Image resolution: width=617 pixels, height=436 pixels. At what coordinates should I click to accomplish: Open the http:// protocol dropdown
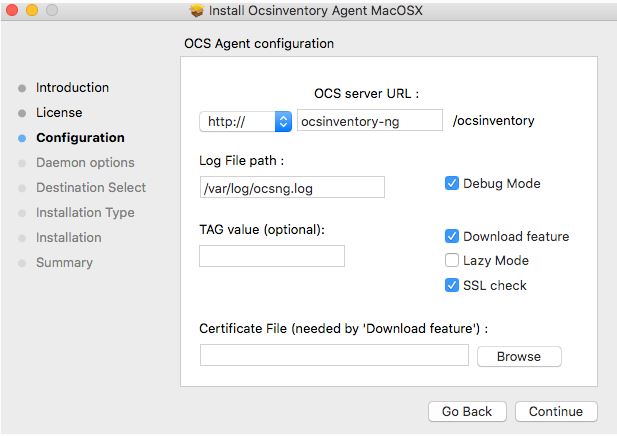coord(245,121)
